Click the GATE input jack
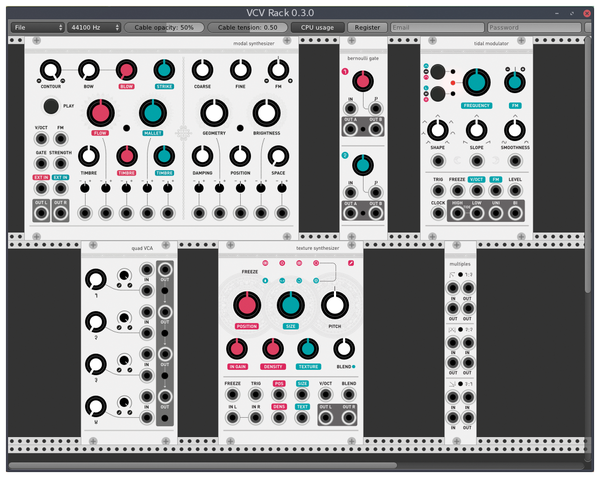The image size is (600, 478). [x=41, y=164]
